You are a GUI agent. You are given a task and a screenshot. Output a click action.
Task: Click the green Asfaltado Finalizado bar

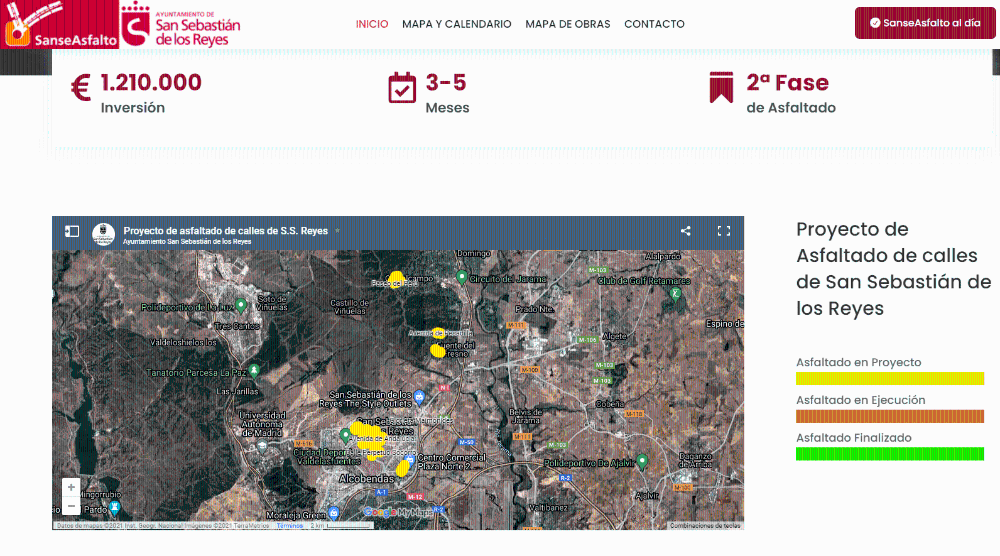click(889, 454)
